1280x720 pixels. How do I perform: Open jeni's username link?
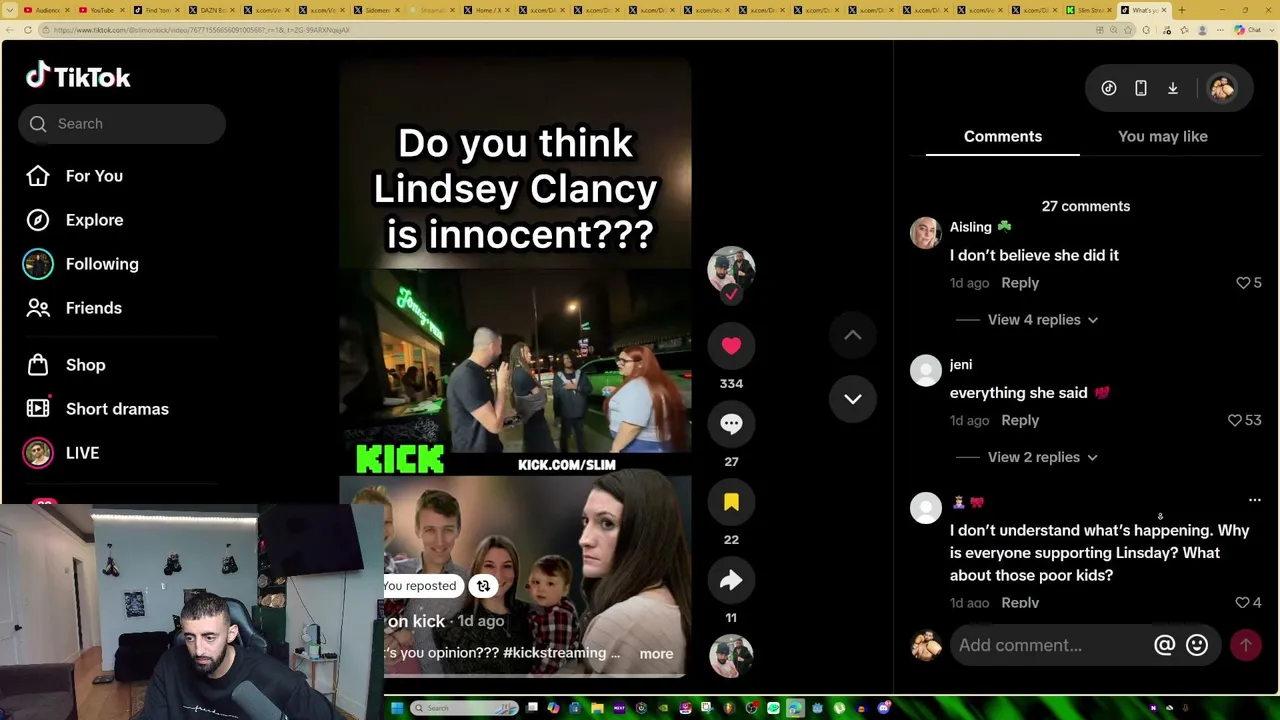(961, 365)
